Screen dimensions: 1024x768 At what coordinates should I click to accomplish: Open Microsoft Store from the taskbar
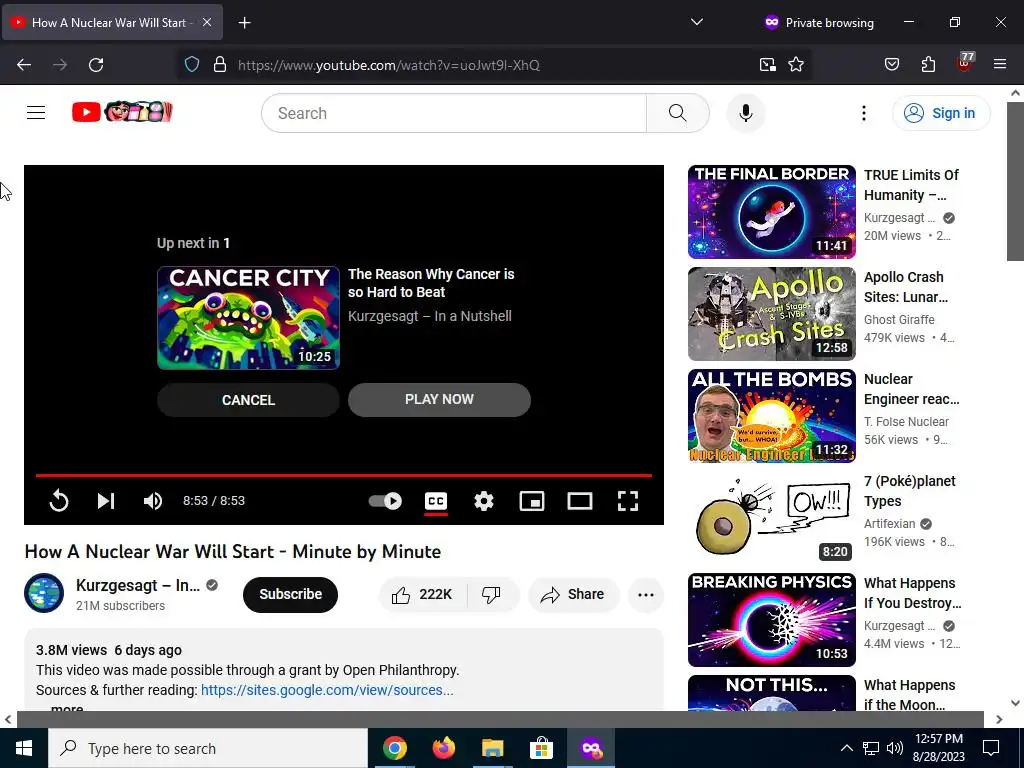click(541, 748)
